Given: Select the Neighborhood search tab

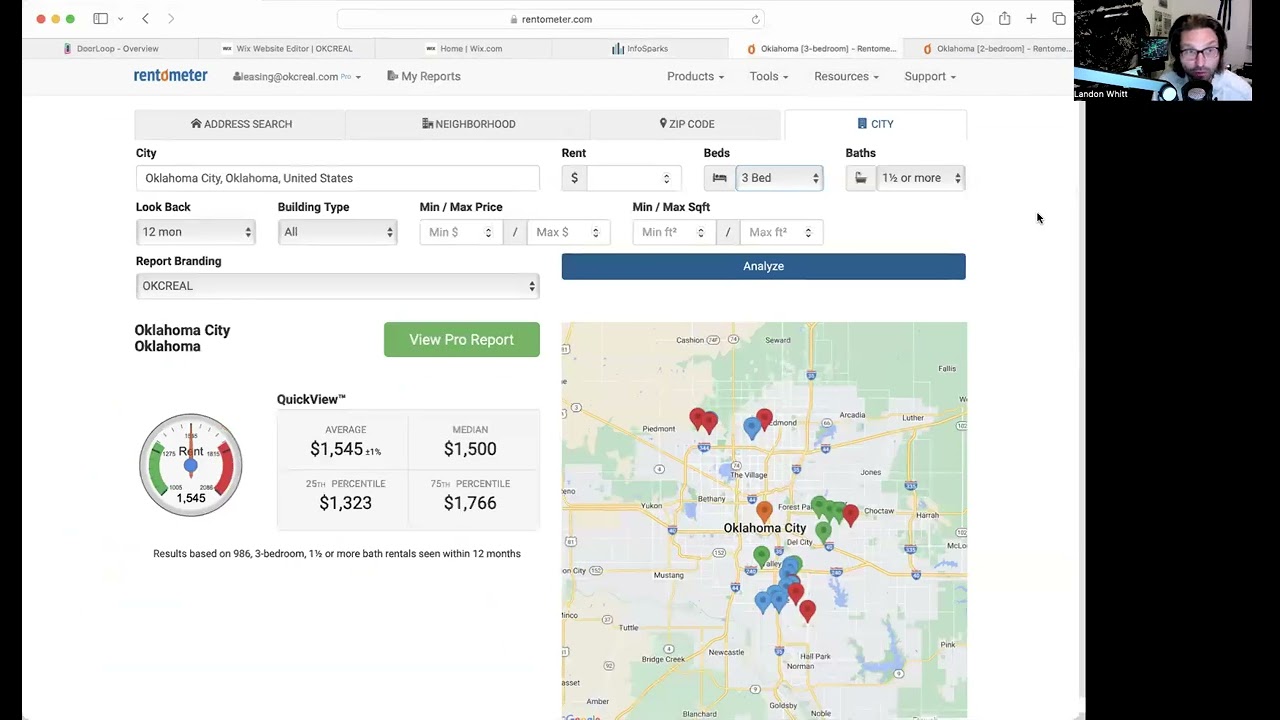Looking at the screenshot, I should 468,124.
